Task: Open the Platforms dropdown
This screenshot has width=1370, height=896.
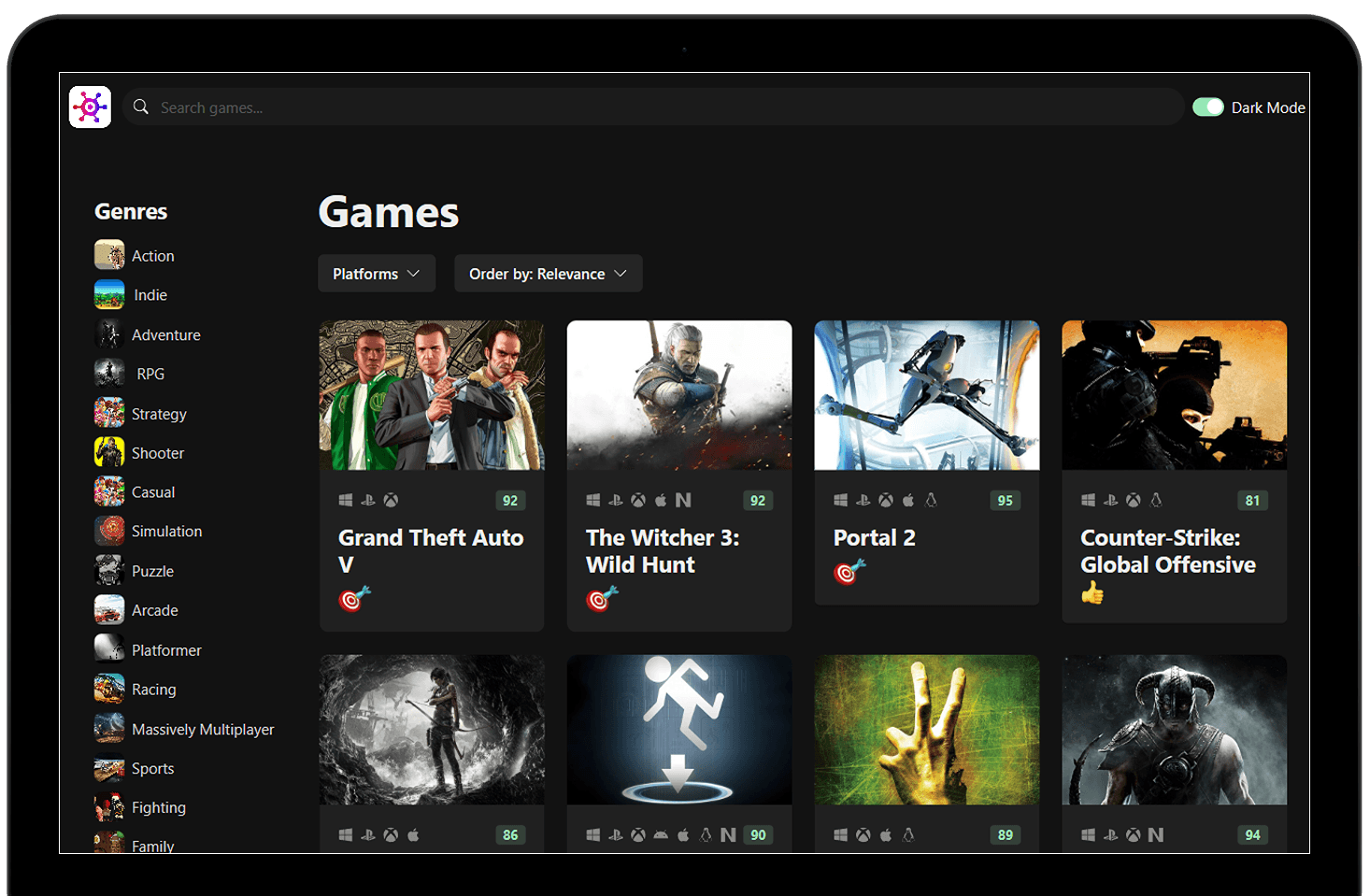Action: 377,273
